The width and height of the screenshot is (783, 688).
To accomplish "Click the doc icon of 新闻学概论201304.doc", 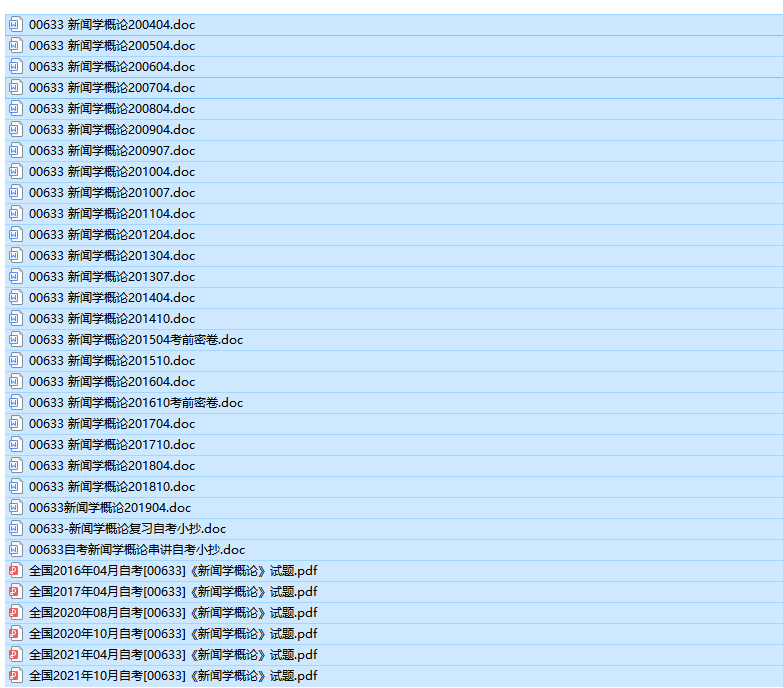I will (x=15, y=255).
